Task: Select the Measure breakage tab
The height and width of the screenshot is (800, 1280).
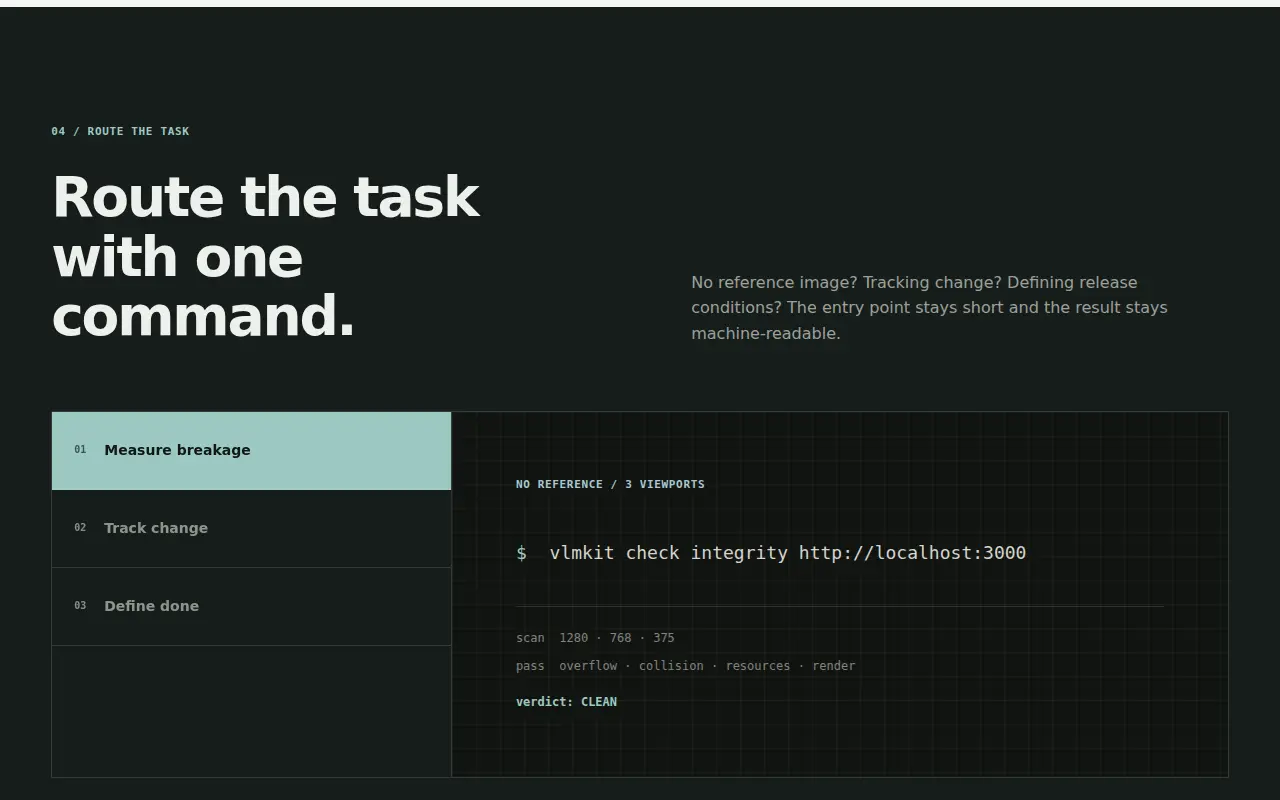Action: 251,450
